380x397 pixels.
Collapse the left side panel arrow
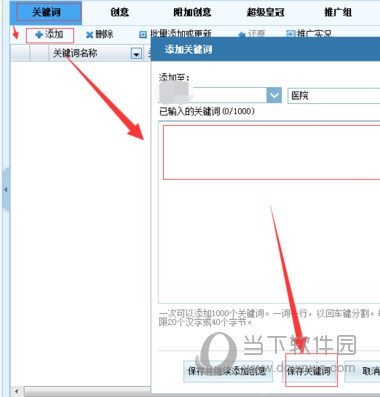pos(5,190)
